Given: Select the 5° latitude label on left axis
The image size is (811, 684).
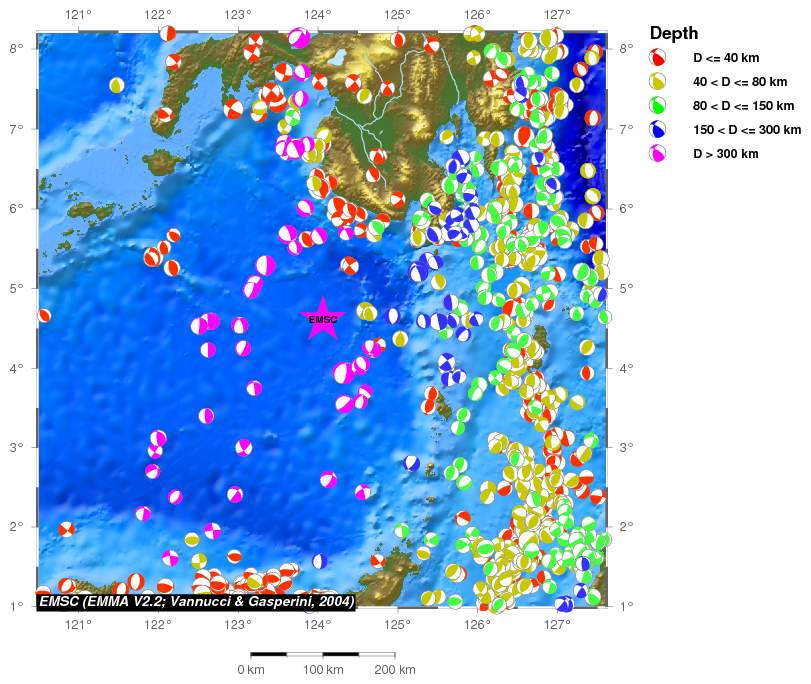Looking at the screenshot, I should tap(21, 288).
